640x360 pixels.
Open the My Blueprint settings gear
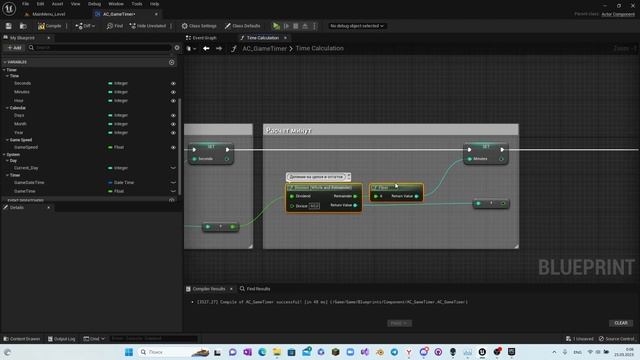pyautogui.click(x=177, y=48)
